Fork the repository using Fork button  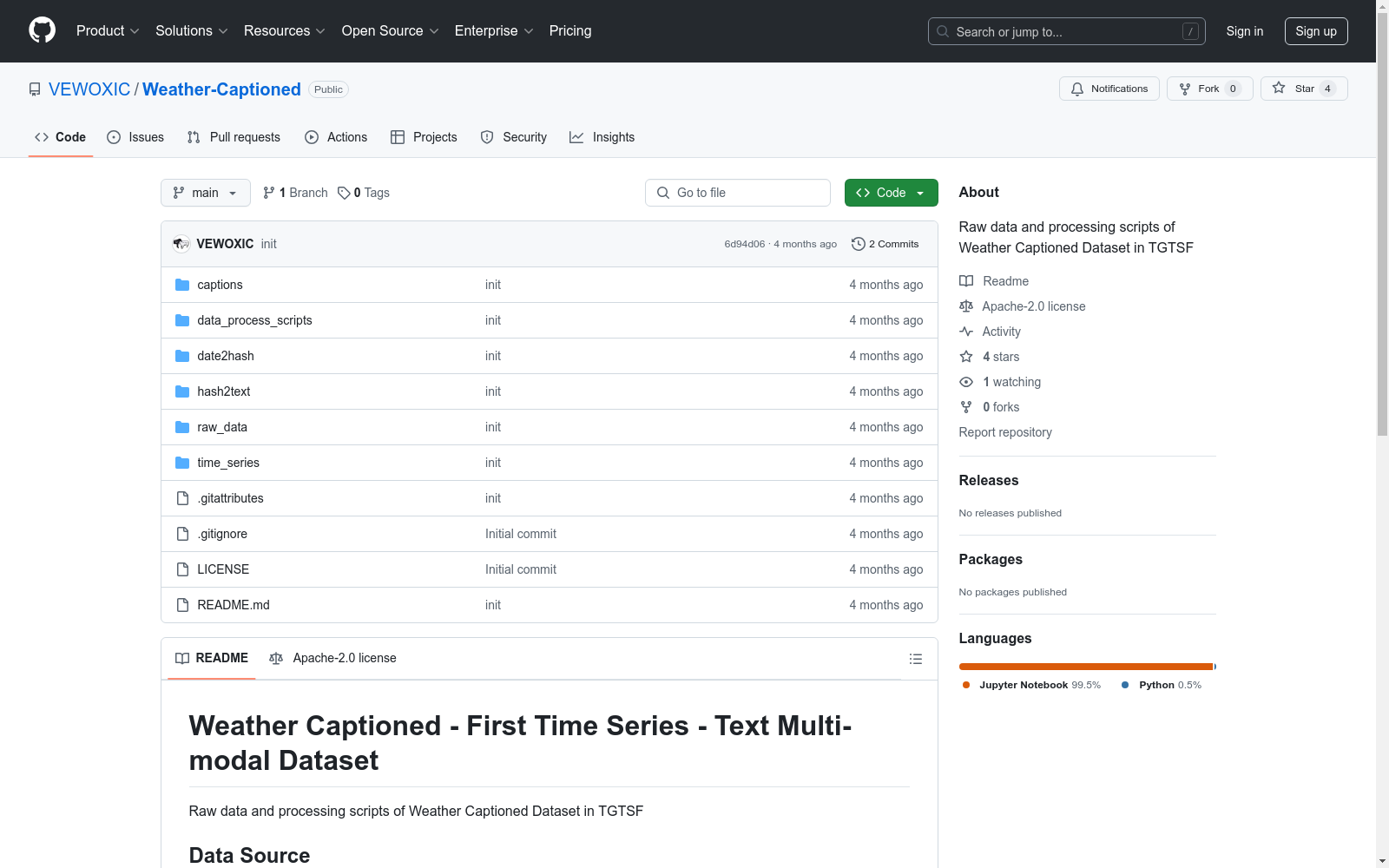1209,89
